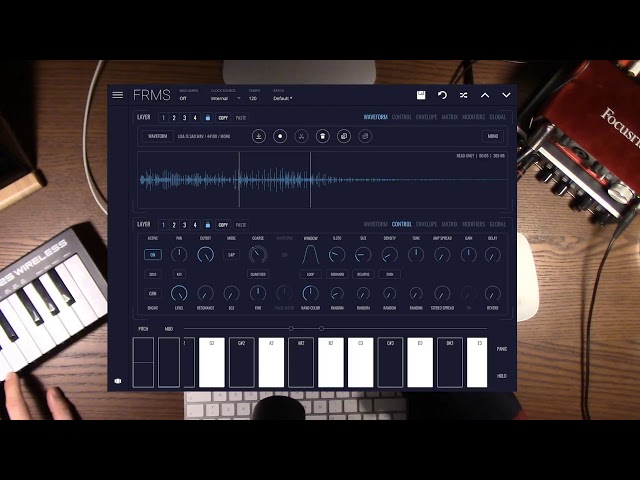Toggle the layer lock in the Control panel

208,225
